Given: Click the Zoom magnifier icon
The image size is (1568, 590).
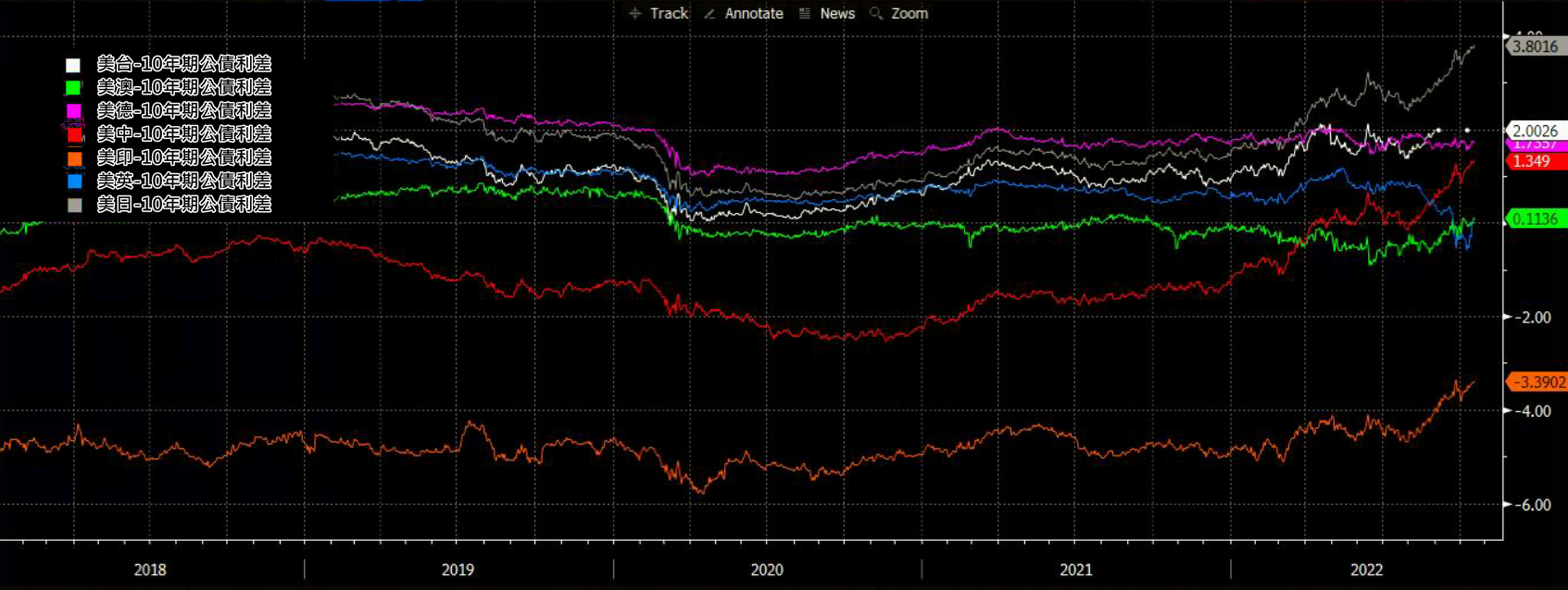Looking at the screenshot, I should (875, 13).
